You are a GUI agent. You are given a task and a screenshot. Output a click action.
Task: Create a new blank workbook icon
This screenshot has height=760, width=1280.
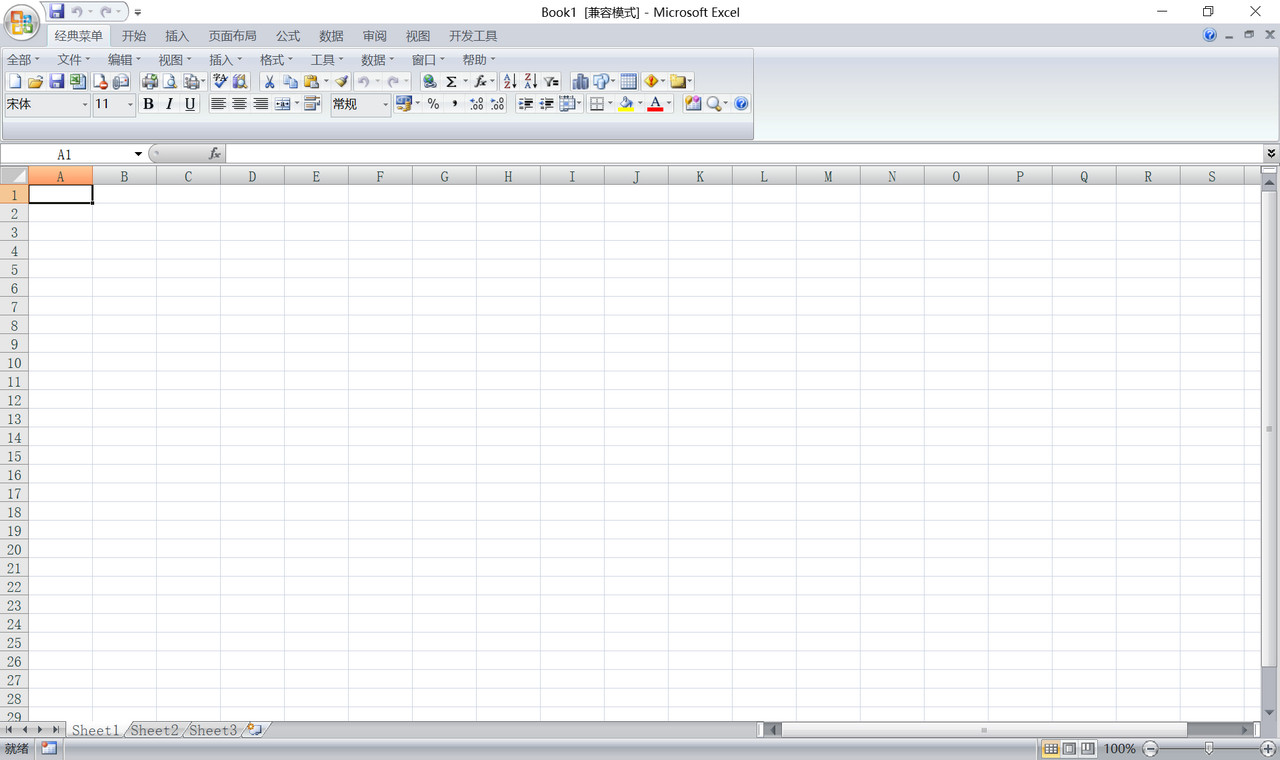[15, 82]
